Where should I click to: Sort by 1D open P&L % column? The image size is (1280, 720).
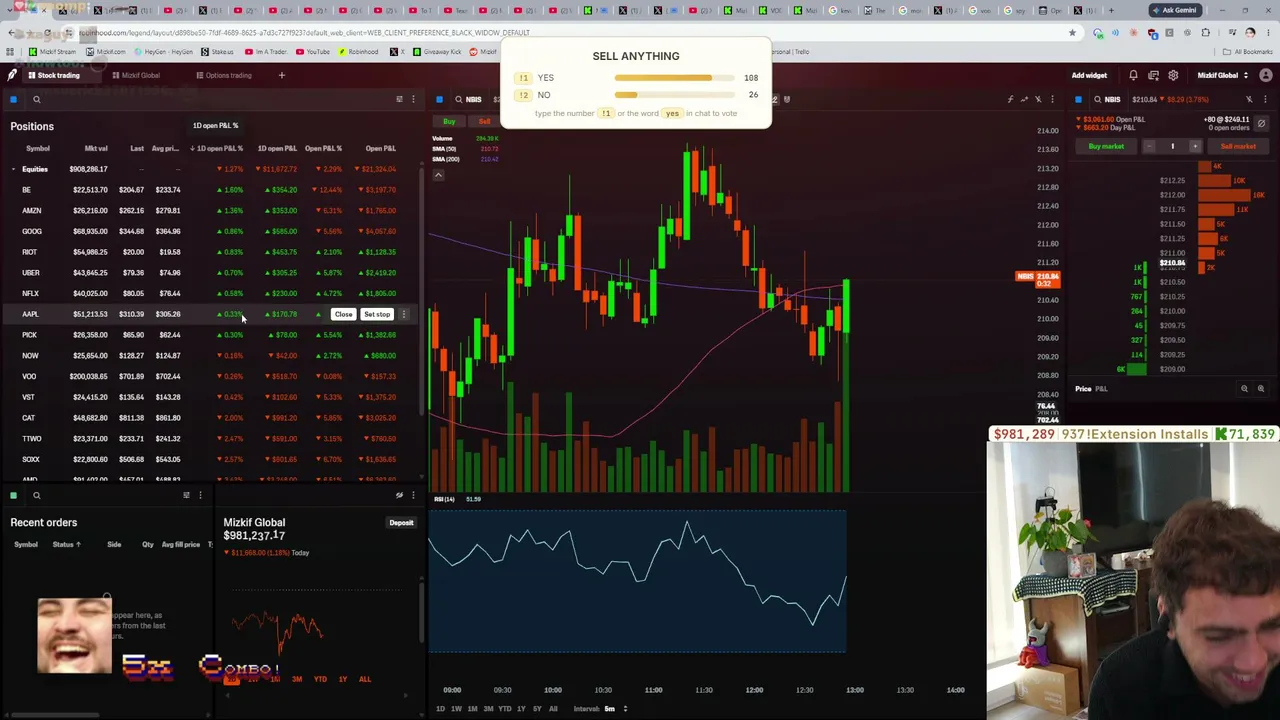pyautogui.click(x=216, y=148)
